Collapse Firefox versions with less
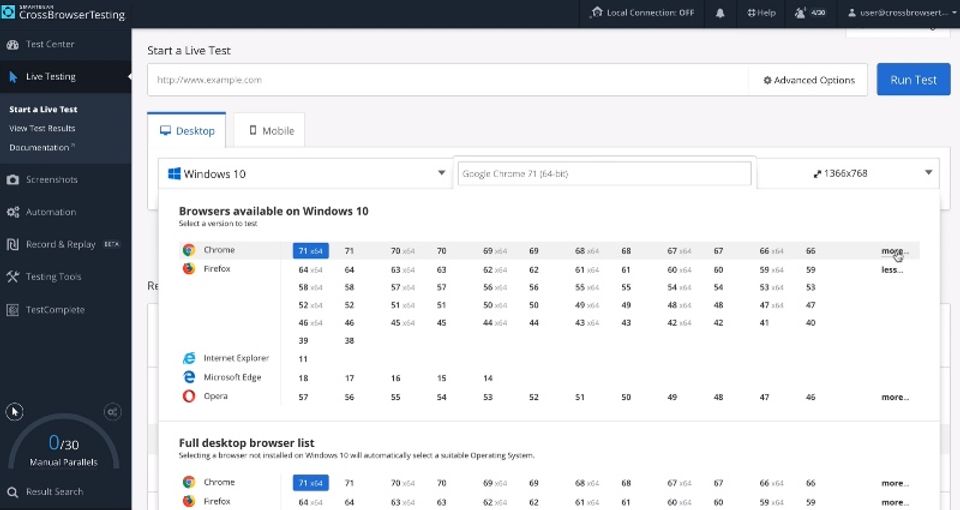 [891, 269]
